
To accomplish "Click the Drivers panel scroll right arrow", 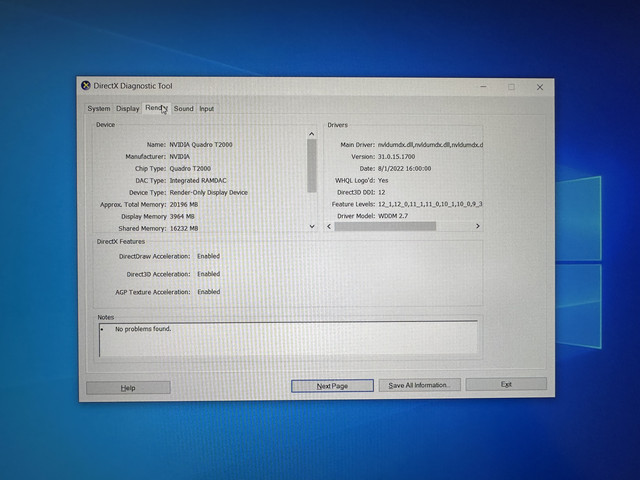I will coord(478,226).
